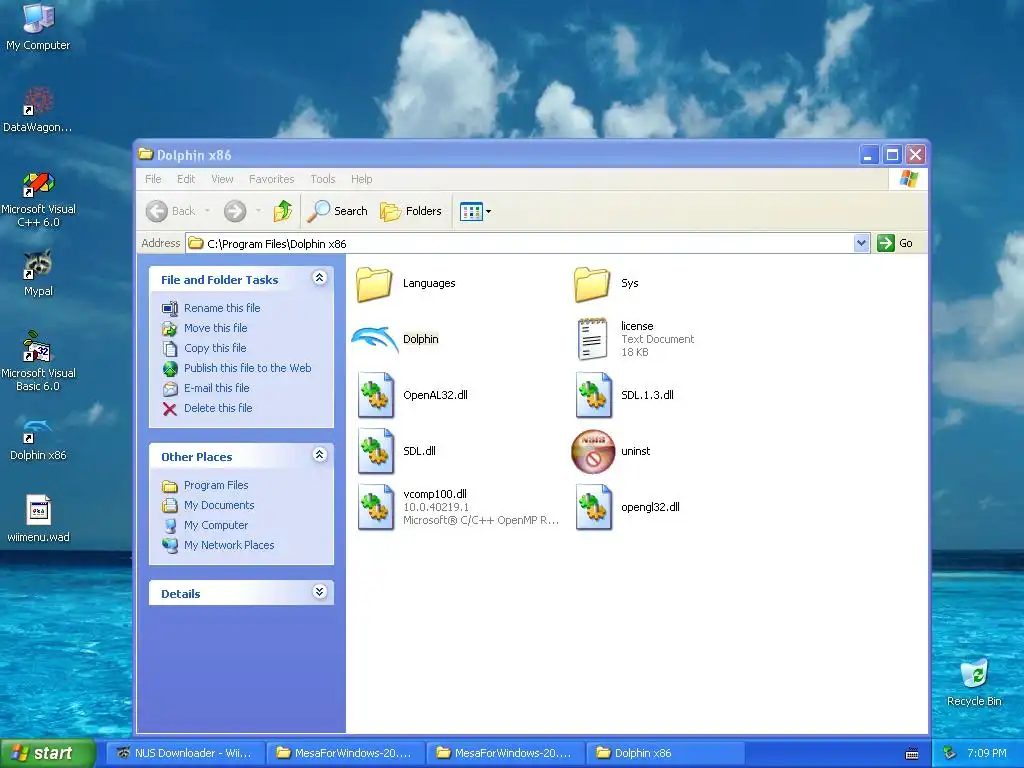1024x768 pixels.
Task: Click the 7:09 PM clock in tray
Action: pos(987,753)
